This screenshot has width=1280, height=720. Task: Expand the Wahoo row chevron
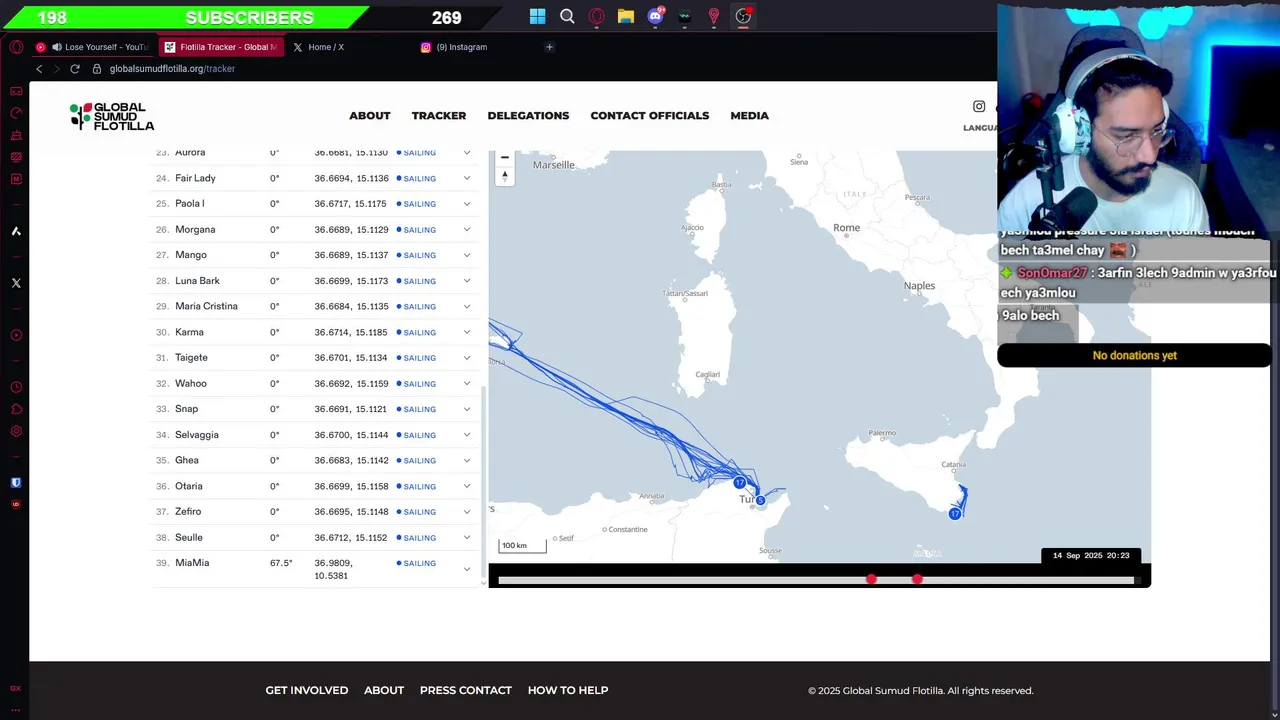(467, 383)
